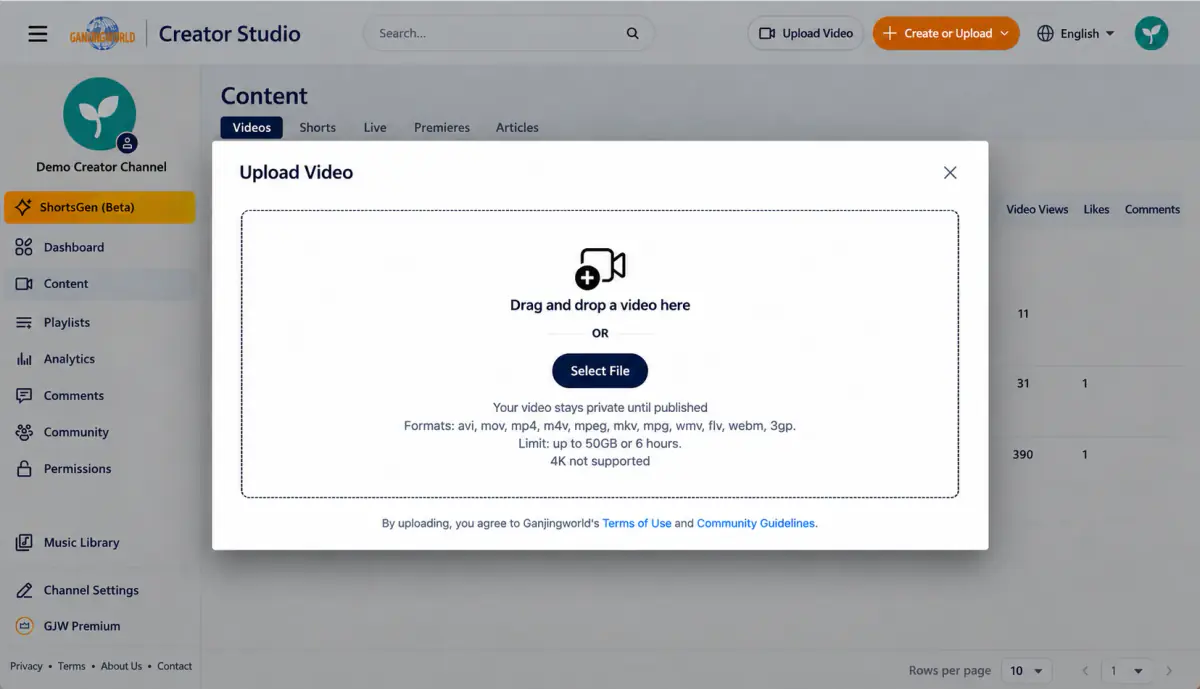Image resolution: width=1200 pixels, height=689 pixels.
Task: Open the Privacy footer link
Action: click(26, 666)
